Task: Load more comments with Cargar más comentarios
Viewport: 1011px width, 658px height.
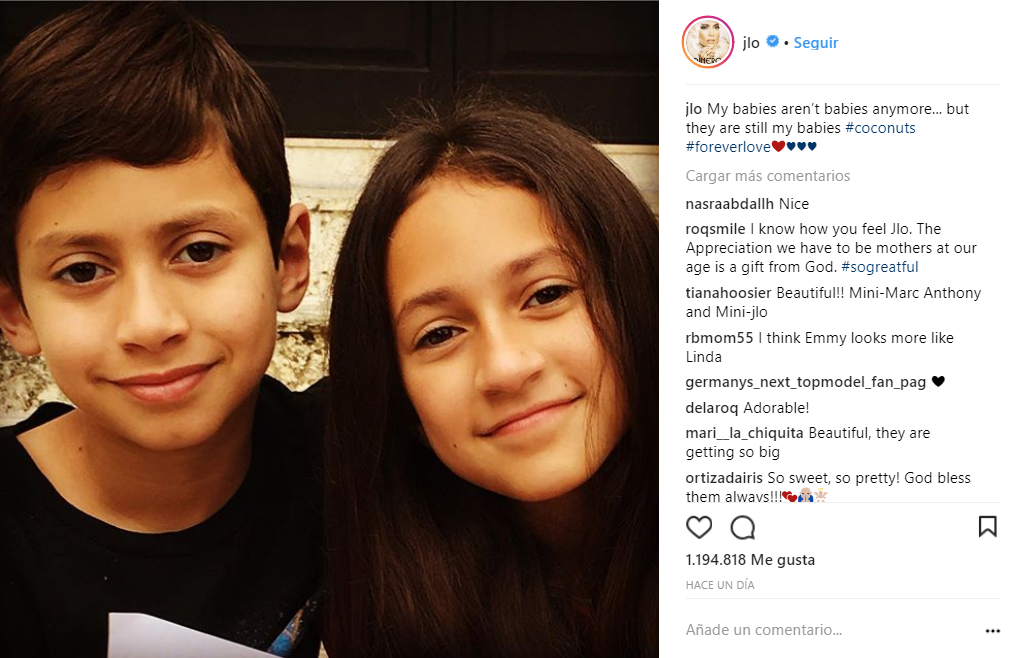Action: pyautogui.click(x=768, y=176)
